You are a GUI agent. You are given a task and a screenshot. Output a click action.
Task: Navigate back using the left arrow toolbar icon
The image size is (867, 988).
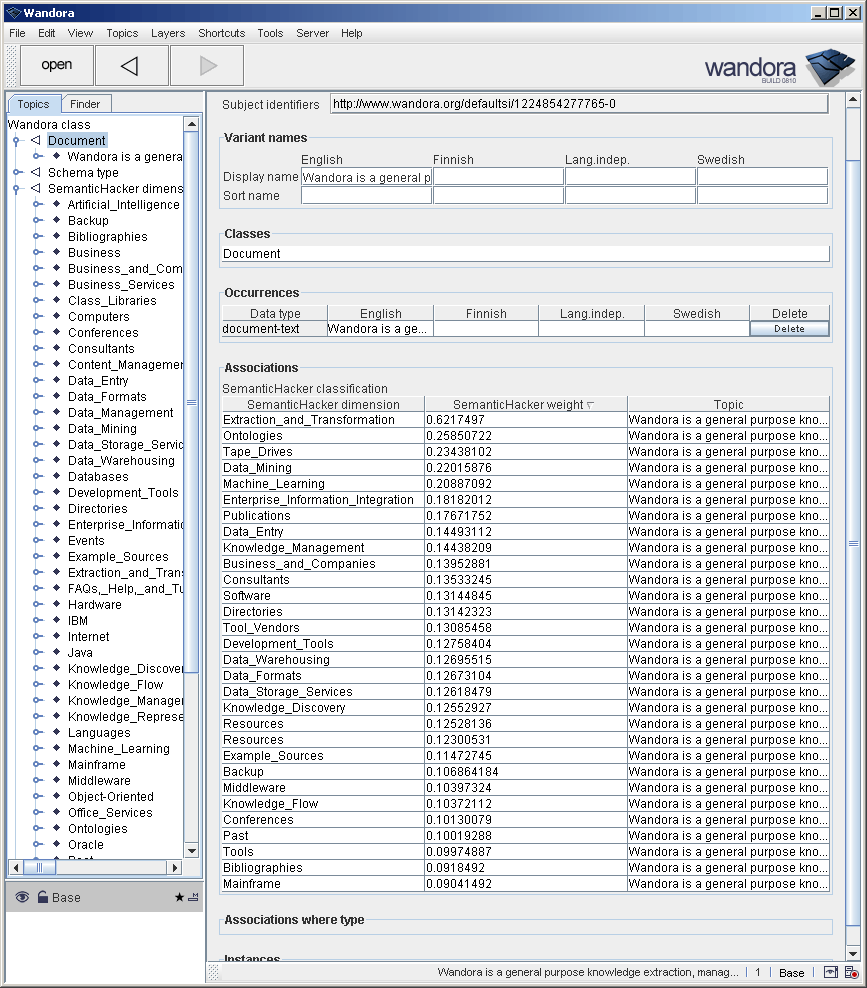[x=131, y=64]
